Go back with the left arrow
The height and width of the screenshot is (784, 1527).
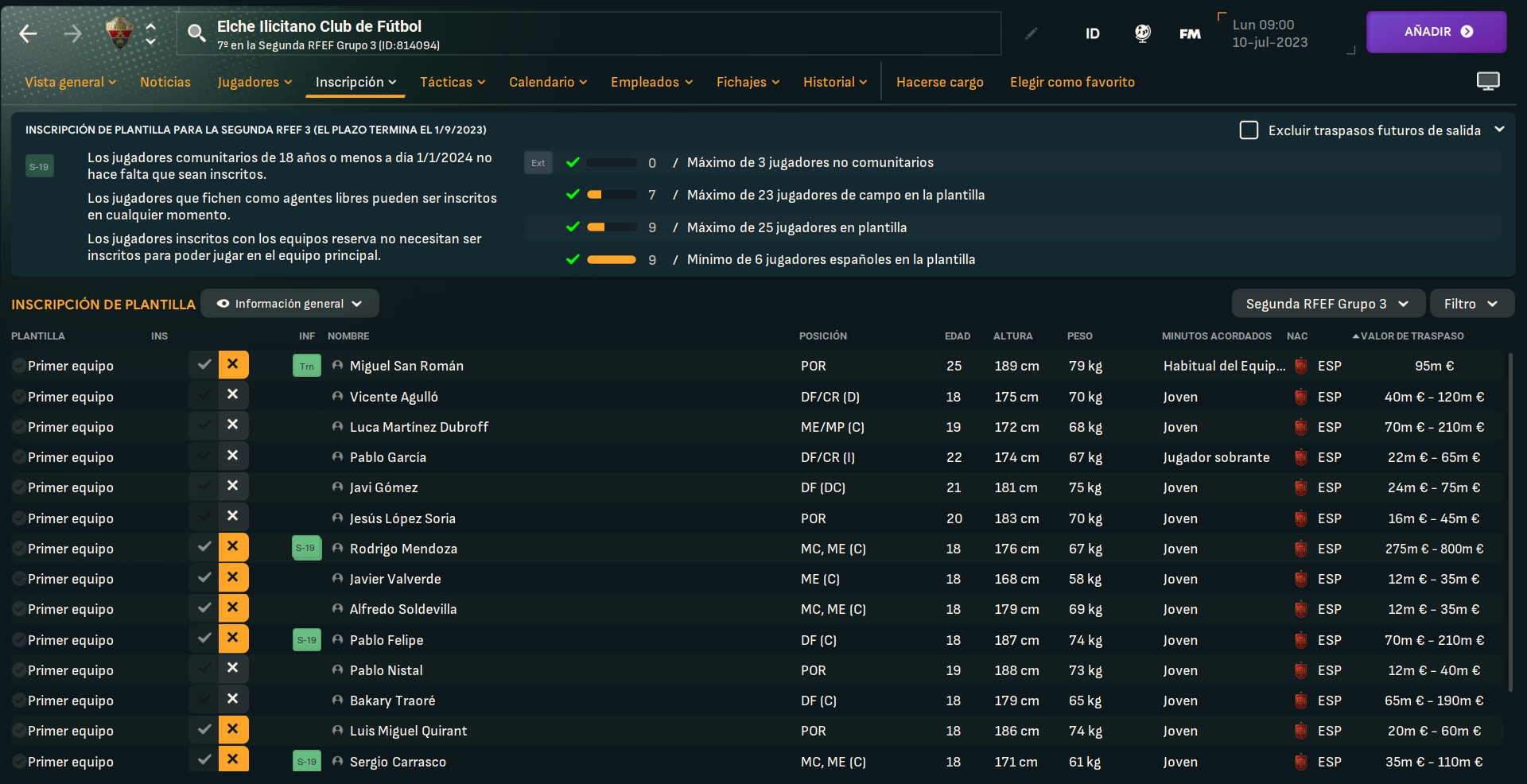28,33
